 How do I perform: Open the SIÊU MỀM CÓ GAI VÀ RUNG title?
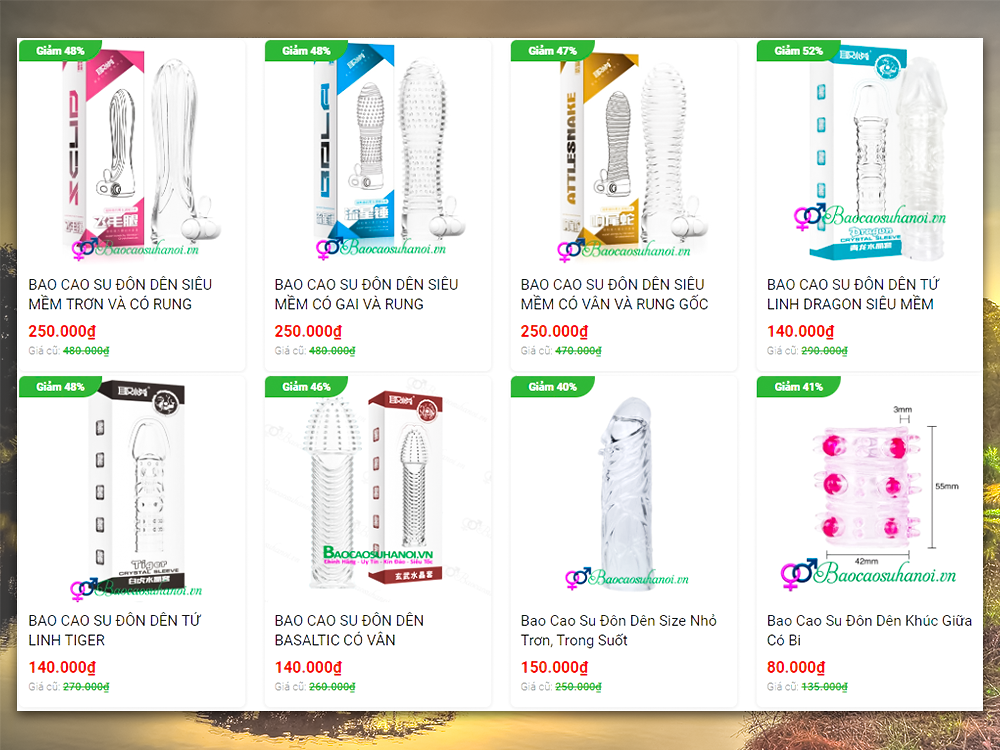click(366, 294)
